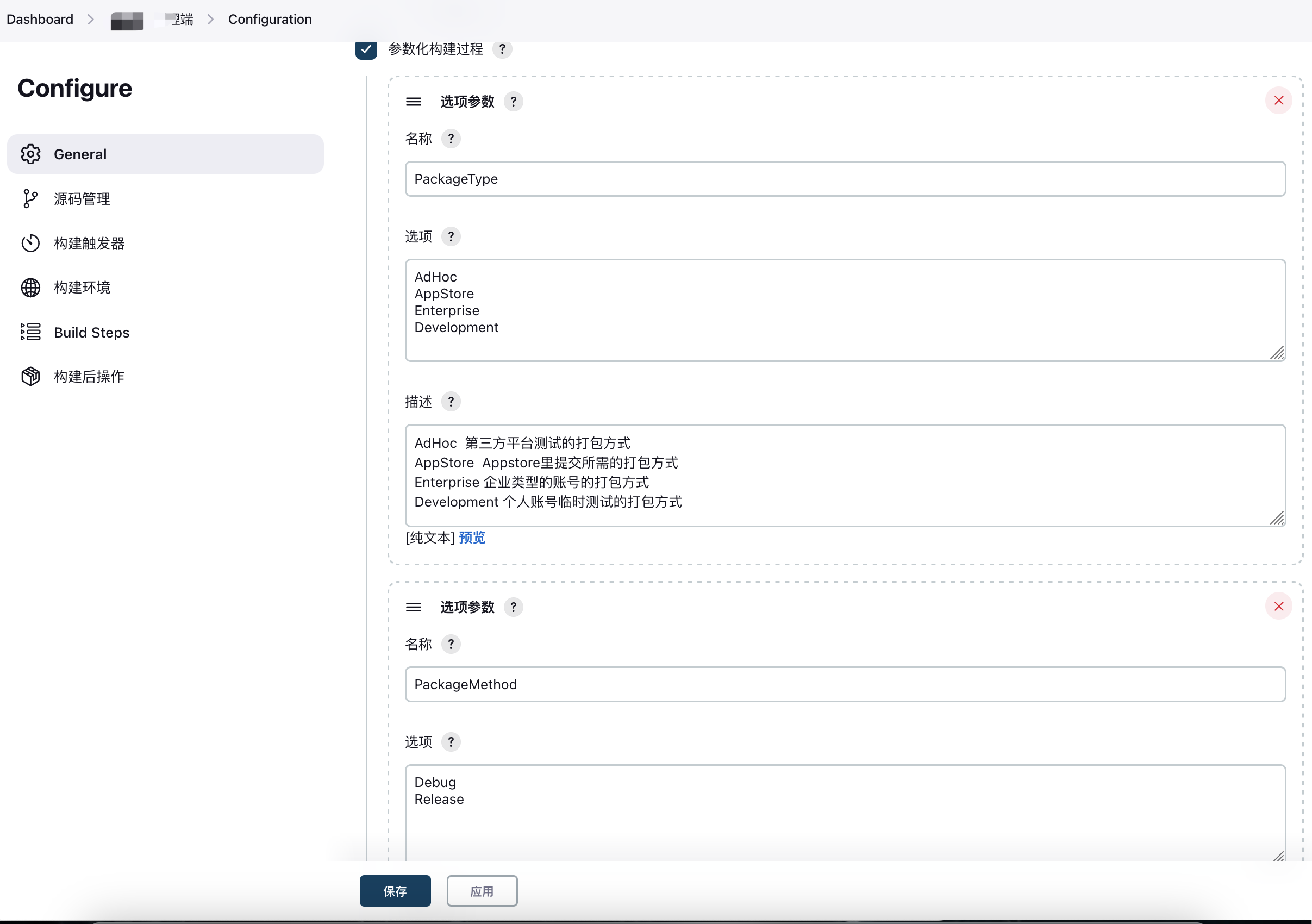Grab the drag handle of PackageType parameter
The image size is (1312, 924).
(413, 102)
